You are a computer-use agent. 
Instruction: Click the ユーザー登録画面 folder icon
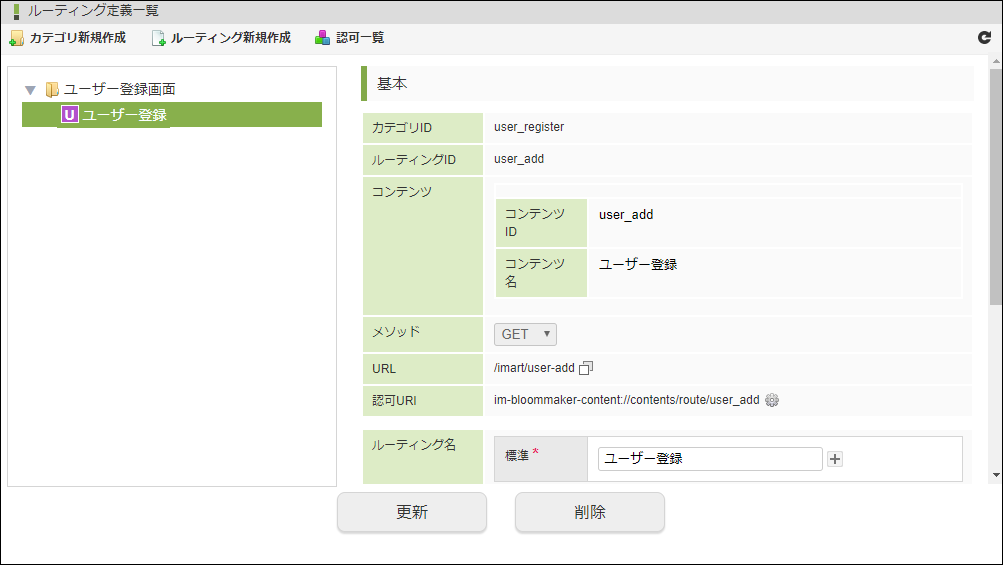coord(52,90)
